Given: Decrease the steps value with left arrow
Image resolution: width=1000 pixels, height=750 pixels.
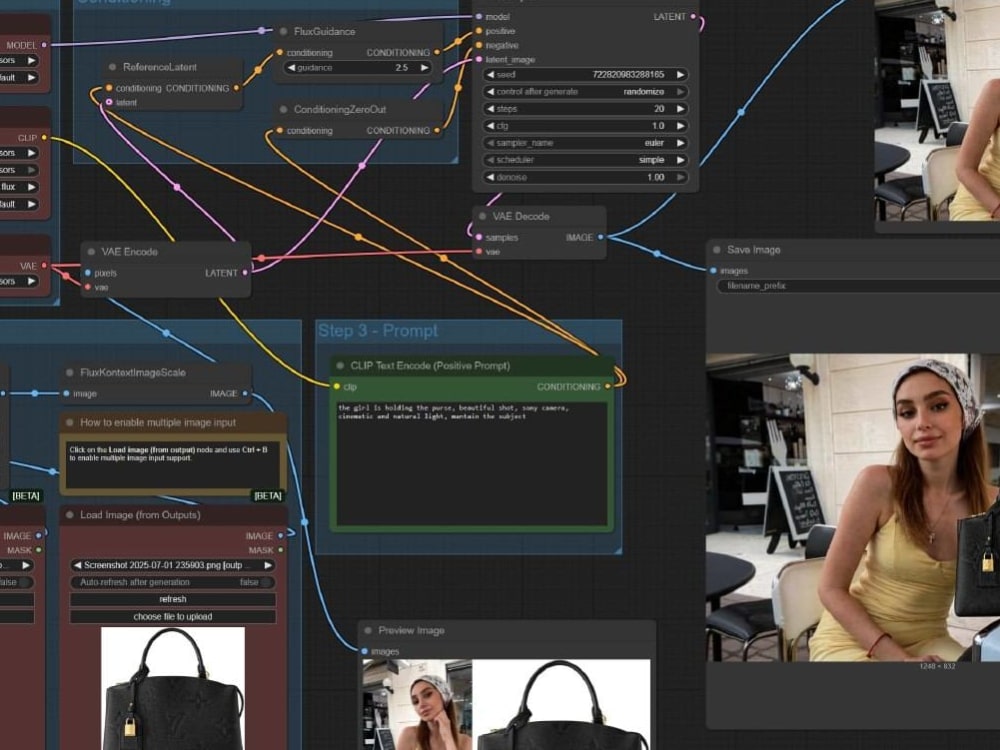Looking at the screenshot, I should (x=490, y=109).
